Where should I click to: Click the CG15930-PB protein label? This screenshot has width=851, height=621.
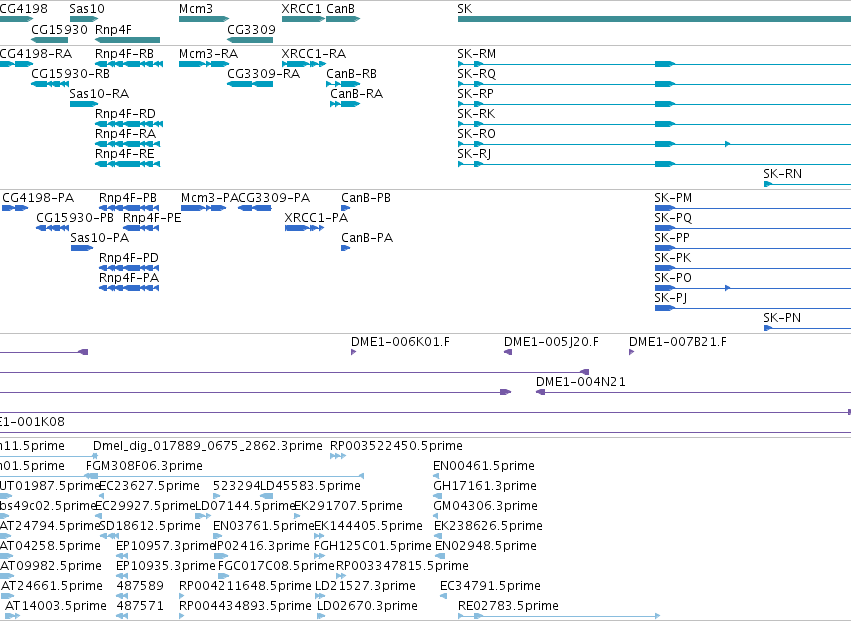75,218
